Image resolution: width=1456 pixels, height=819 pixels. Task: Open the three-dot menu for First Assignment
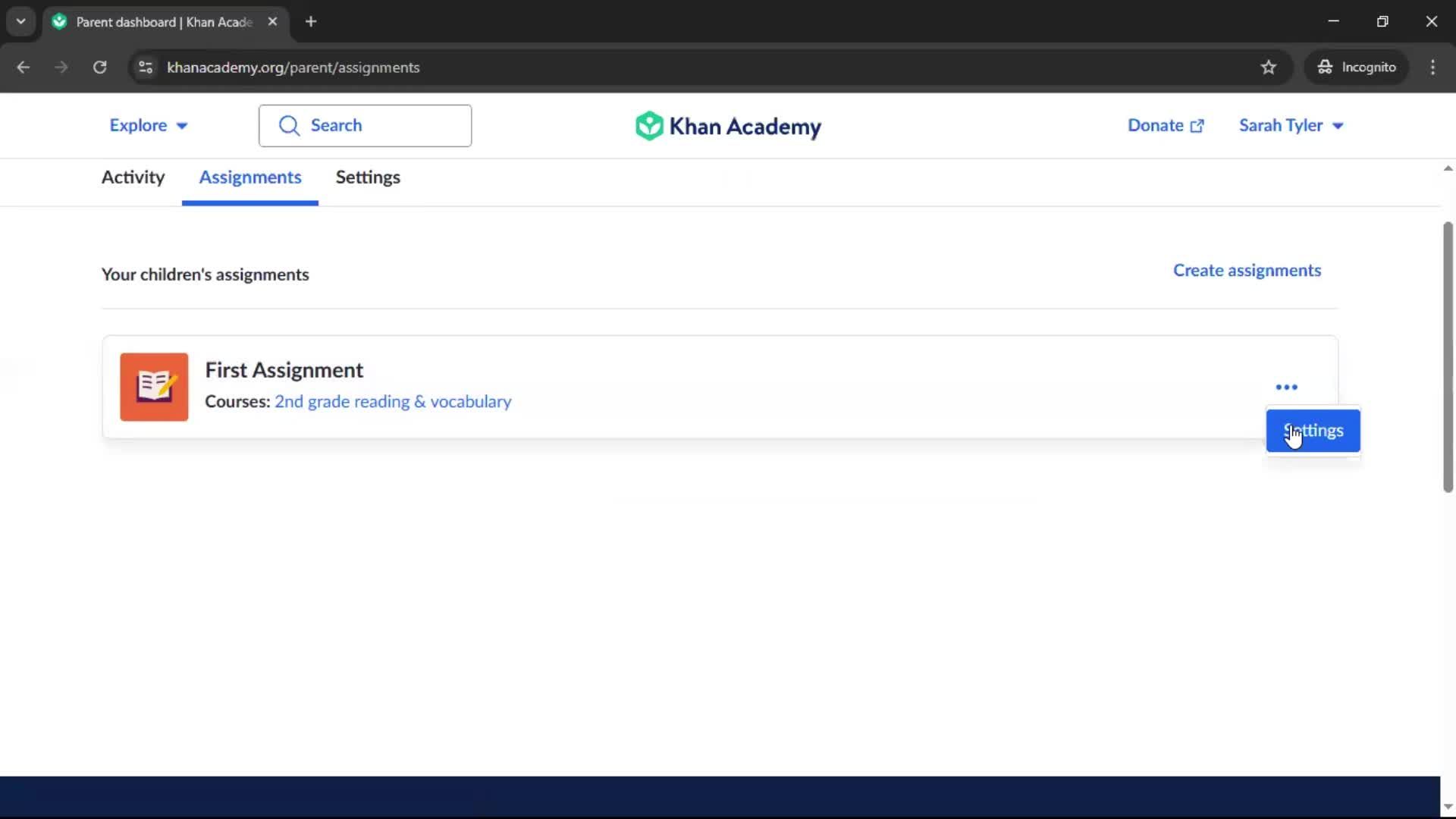(1286, 387)
